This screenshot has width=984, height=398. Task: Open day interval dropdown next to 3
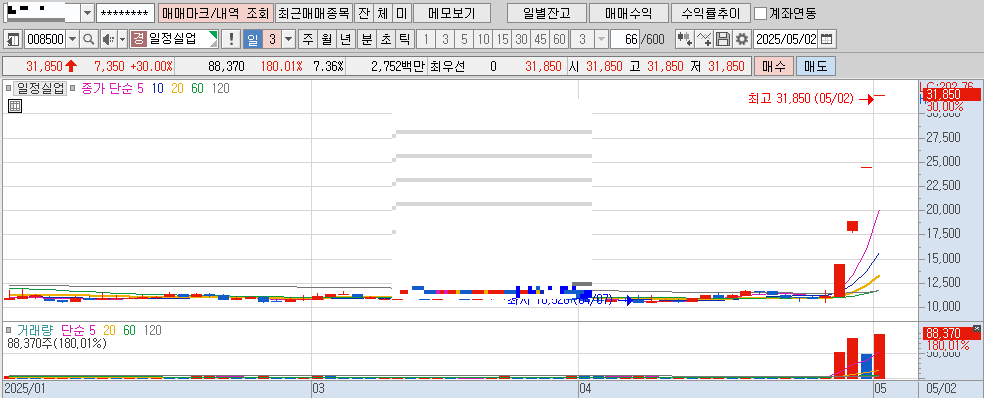point(288,40)
